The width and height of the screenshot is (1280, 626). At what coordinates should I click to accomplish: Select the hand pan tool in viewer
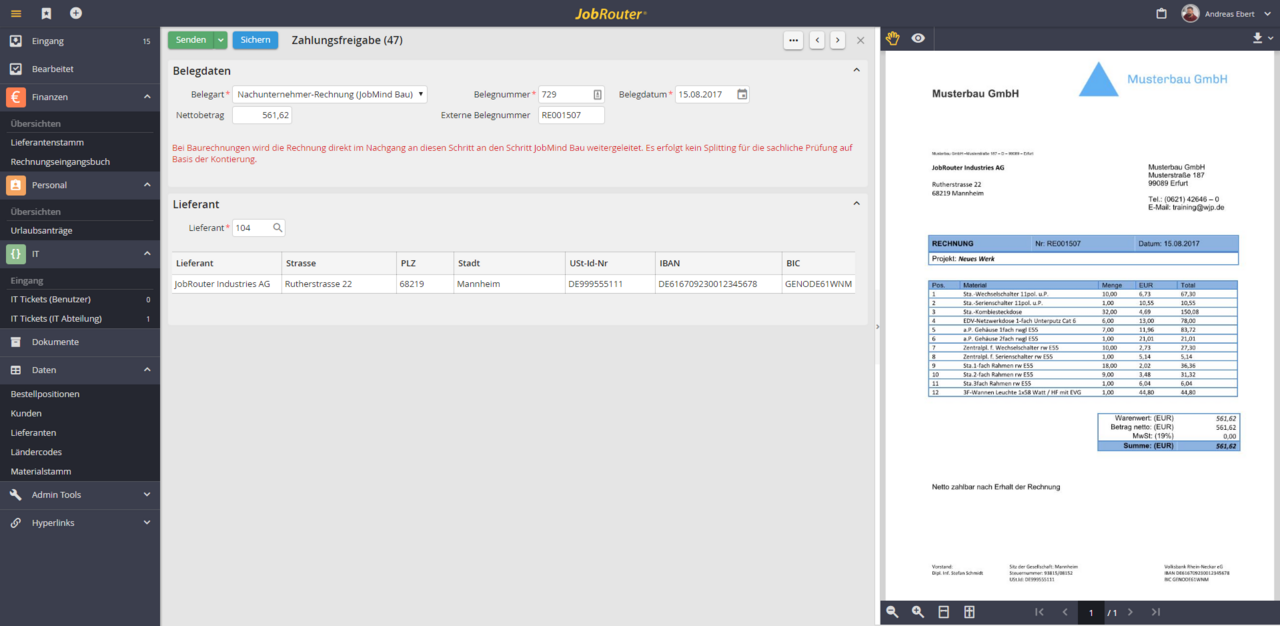(892, 38)
